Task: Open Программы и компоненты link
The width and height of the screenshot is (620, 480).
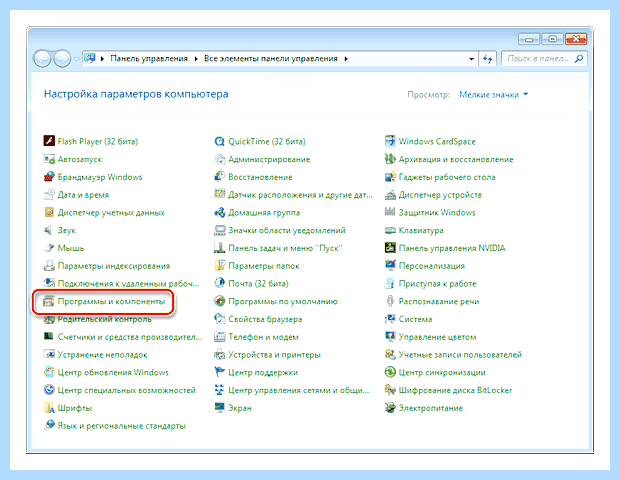Action: coord(112,301)
